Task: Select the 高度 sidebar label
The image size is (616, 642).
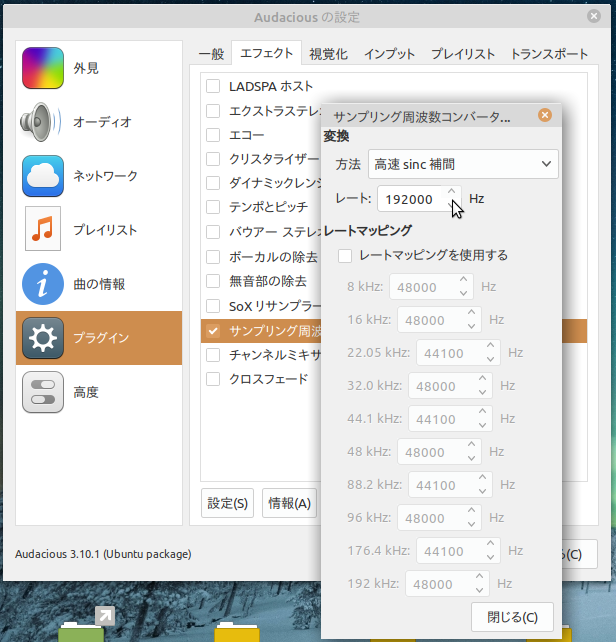Action: (x=86, y=392)
